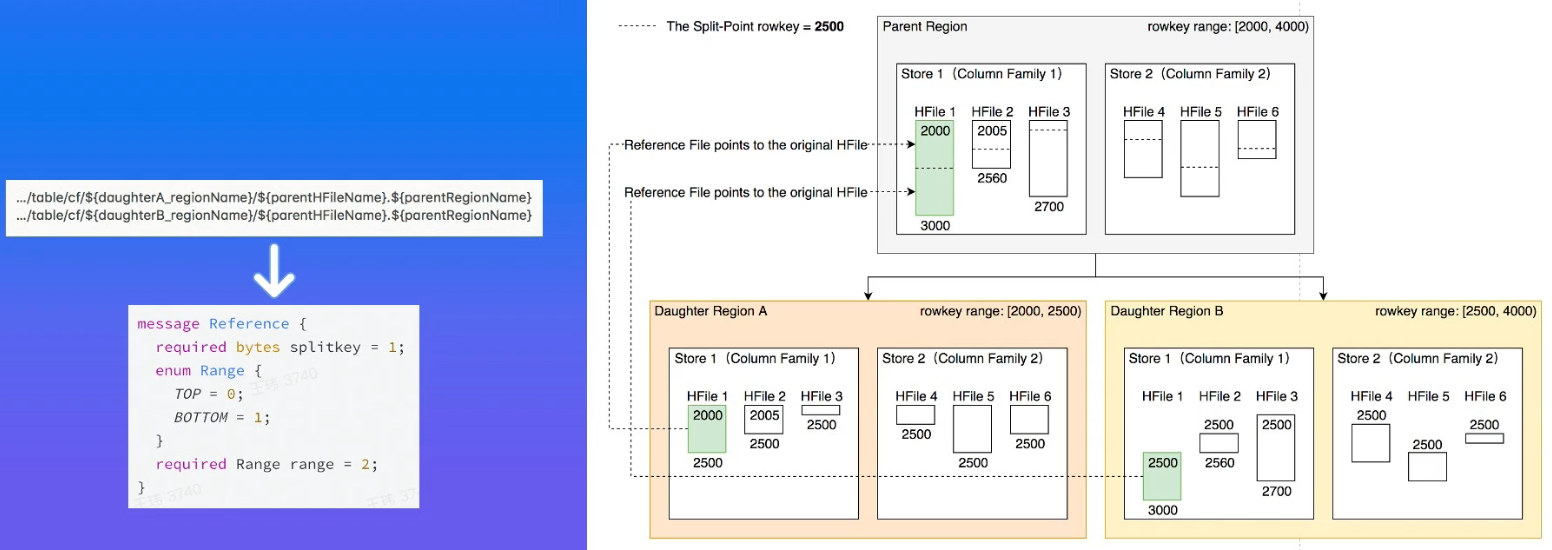Click the green HFile 1 block in Daughter Region B
Screen dimensions: 1552x550
pos(1162,476)
